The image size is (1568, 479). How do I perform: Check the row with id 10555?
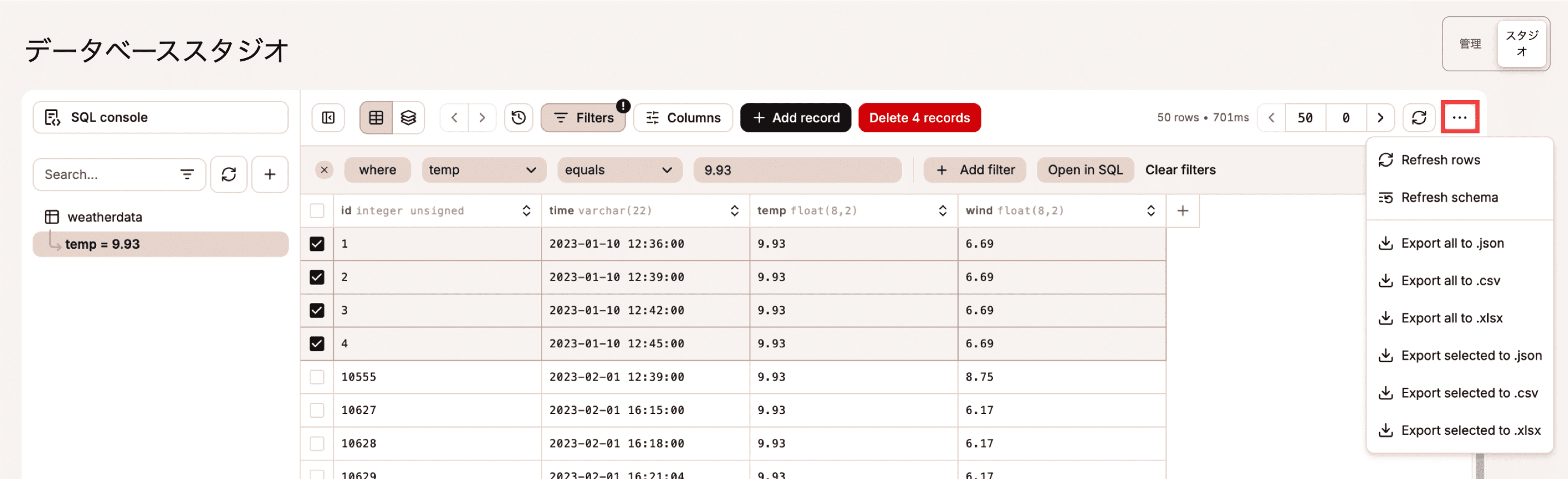tap(317, 377)
